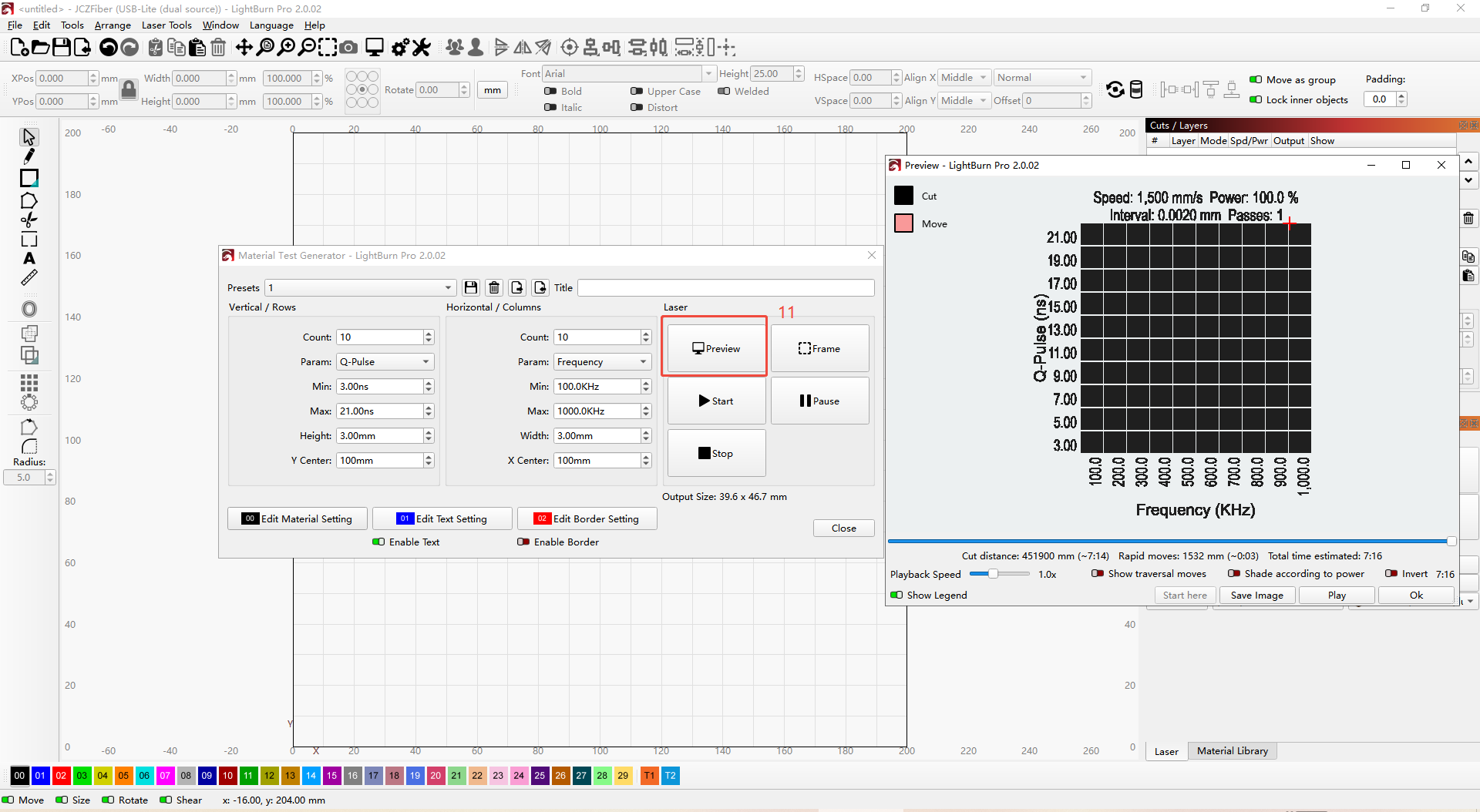
Task: Increase the Vertical Count stepper
Action: pos(429,334)
